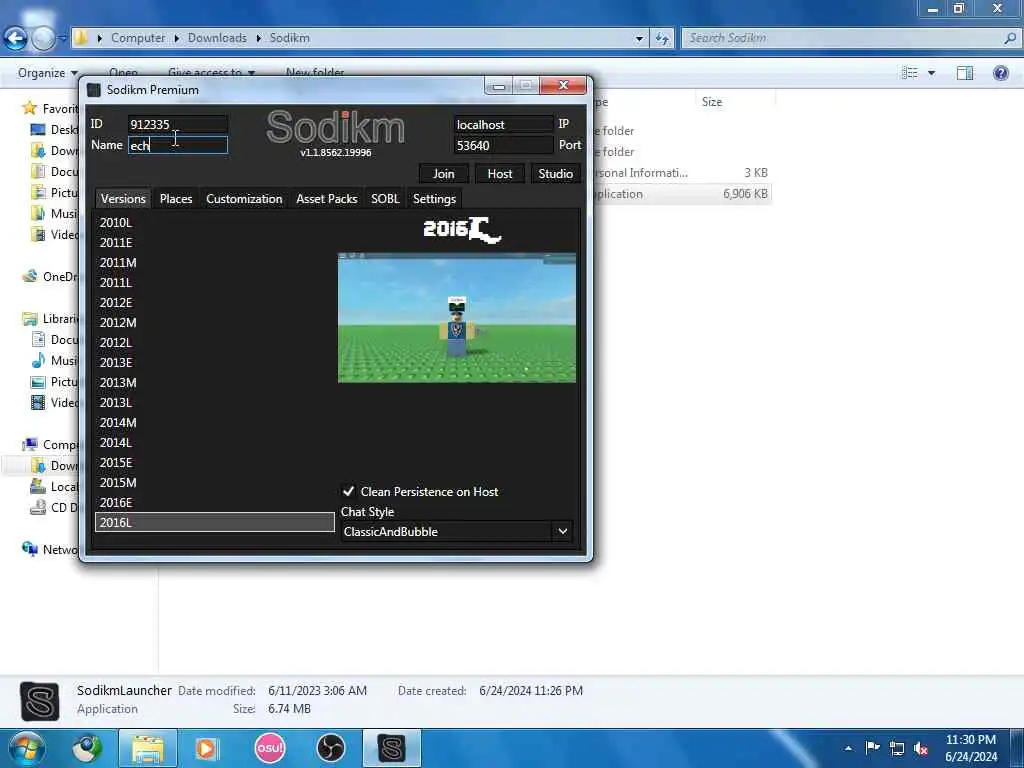Switch to Versions tab

123,199
